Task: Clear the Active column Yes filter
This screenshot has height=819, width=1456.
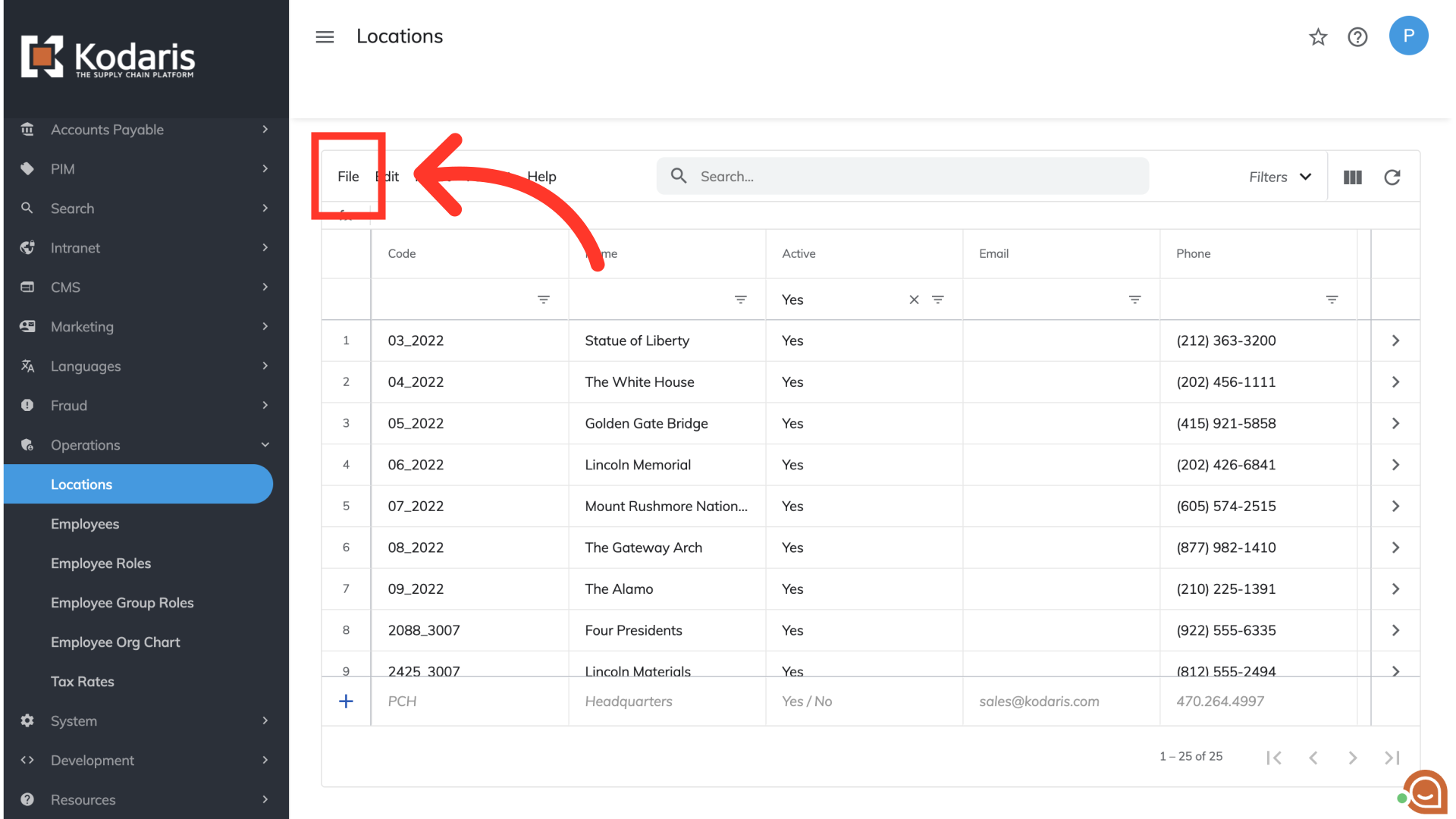Action: (x=914, y=300)
